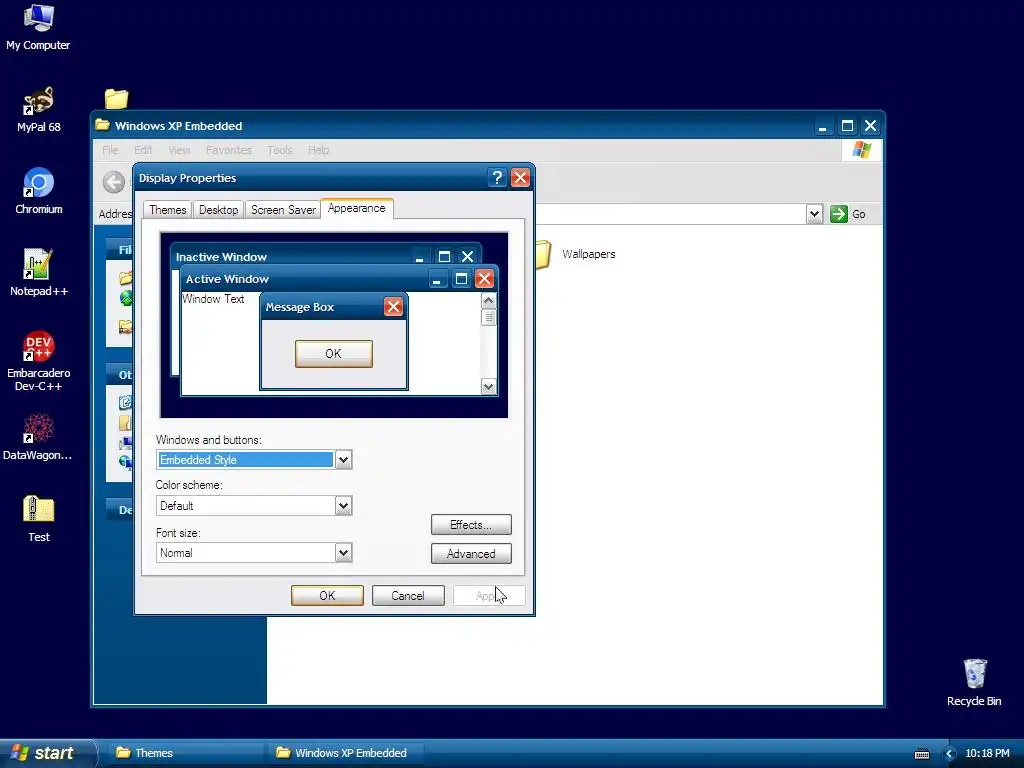Open My Computer desktop icon
This screenshot has width=1024, height=768.
point(38,26)
